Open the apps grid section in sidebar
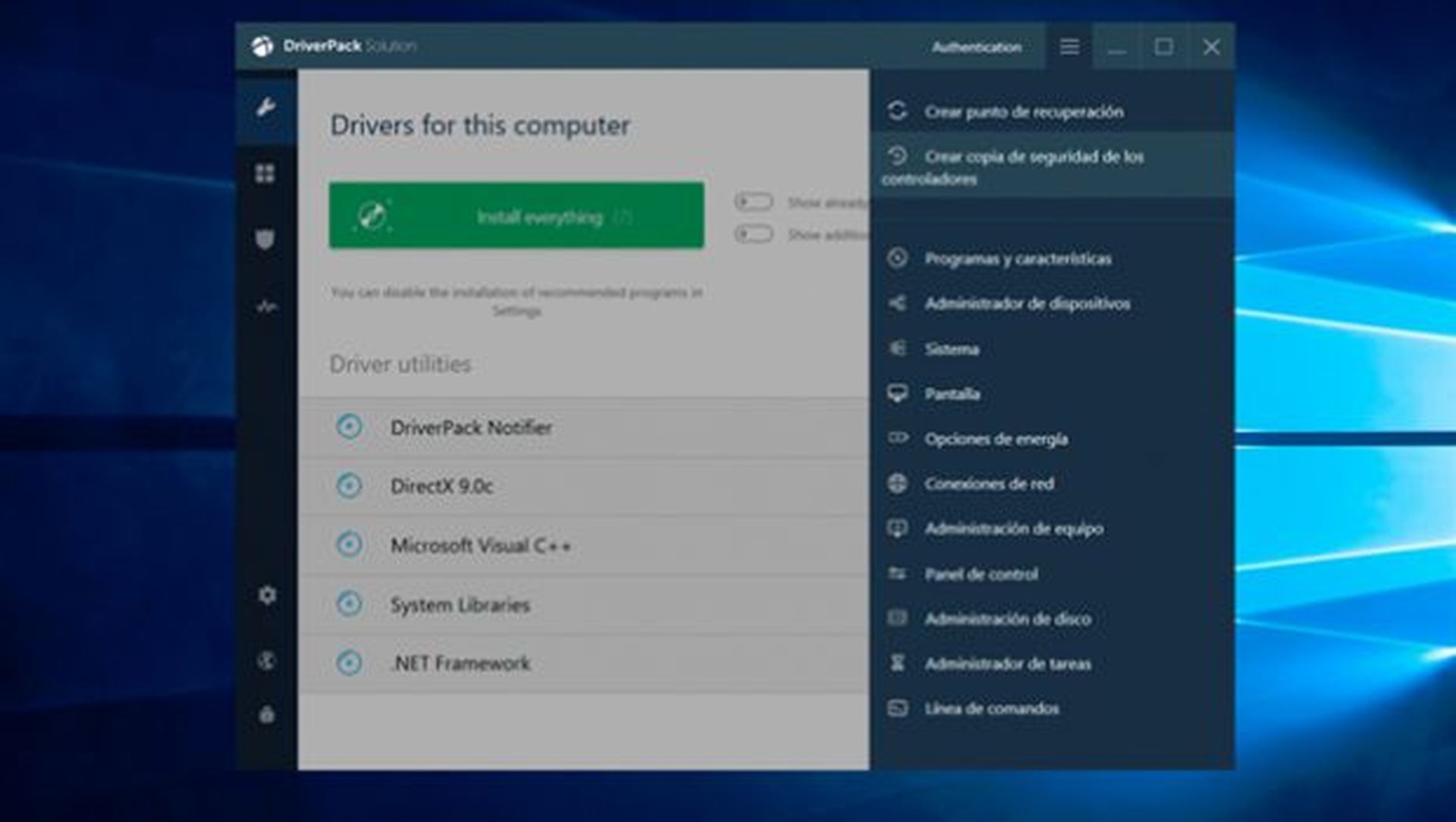The height and width of the screenshot is (822, 1456). click(265, 174)
